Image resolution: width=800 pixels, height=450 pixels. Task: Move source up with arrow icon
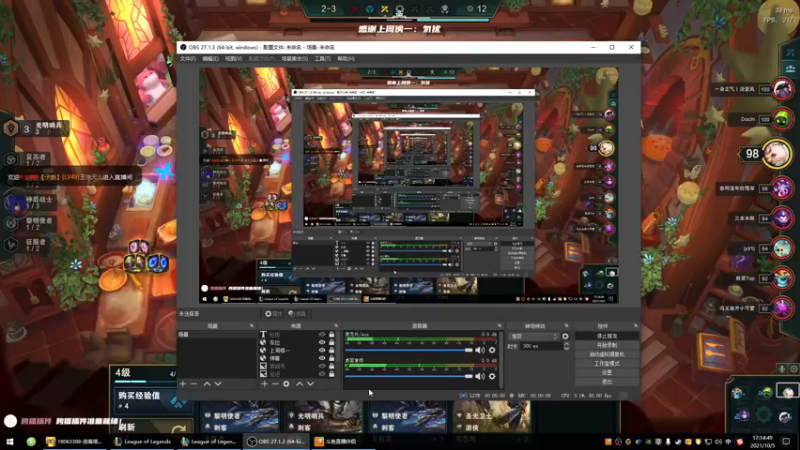coord(299,384)
